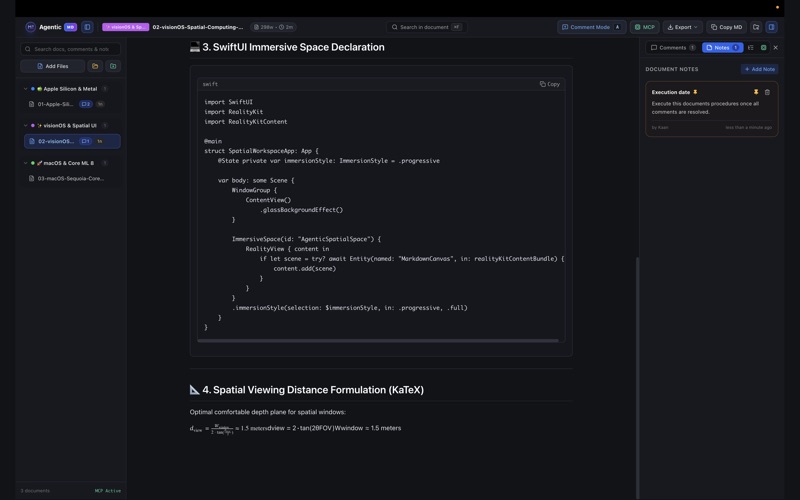The width and height of the screenshot is (800, 500).
Task: Click the MD badge beside Agentic
Action: click(x=70, y=27)
